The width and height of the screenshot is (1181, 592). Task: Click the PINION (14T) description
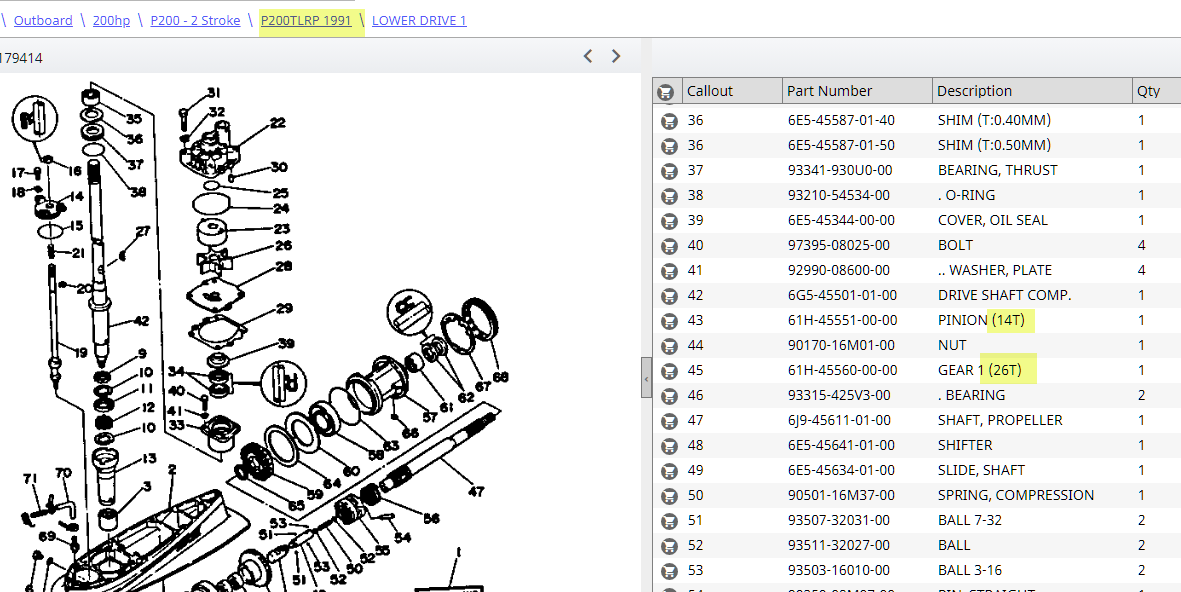click(981, 320)
